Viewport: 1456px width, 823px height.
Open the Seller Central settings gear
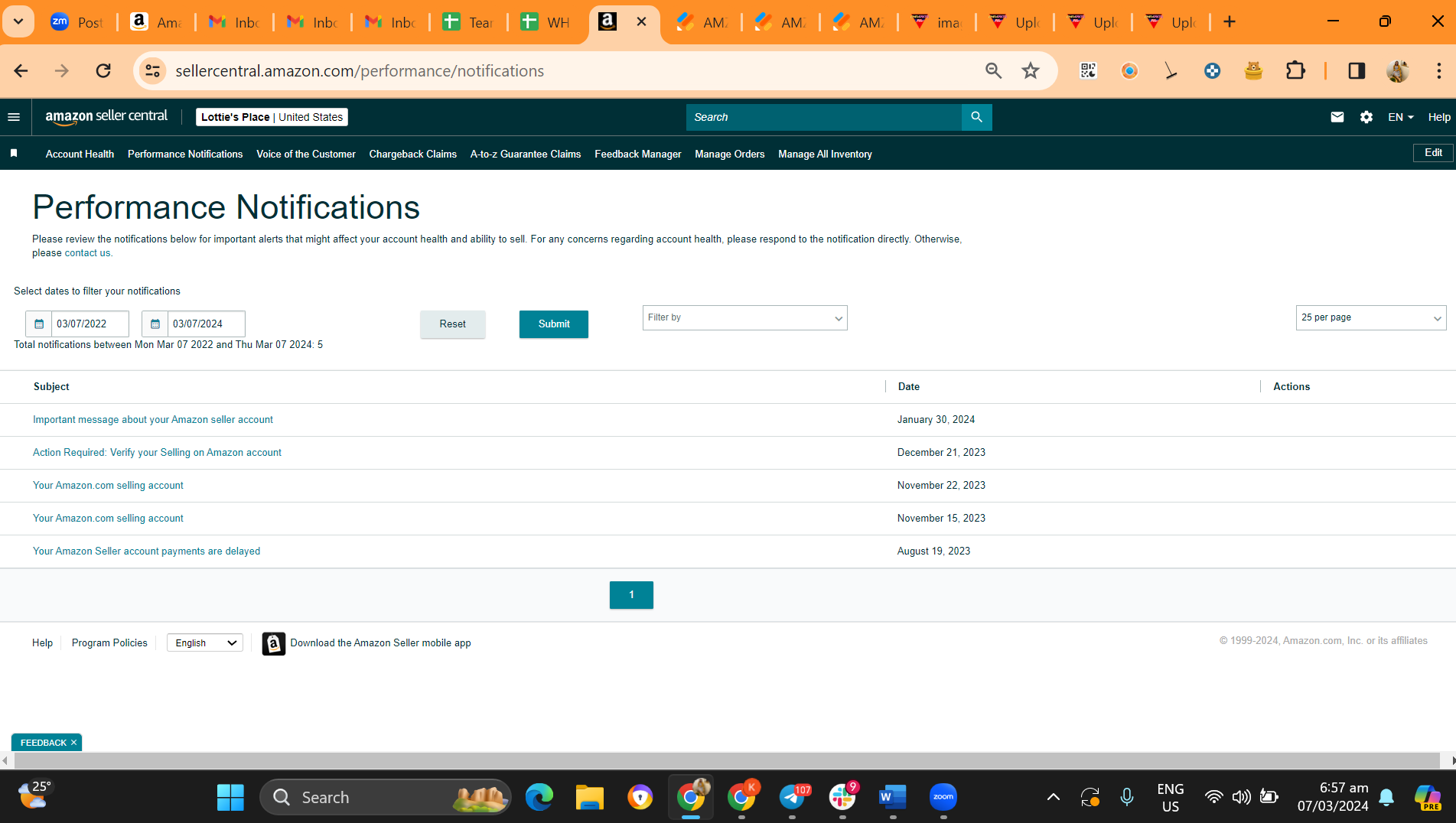(x=1366, y=117)
